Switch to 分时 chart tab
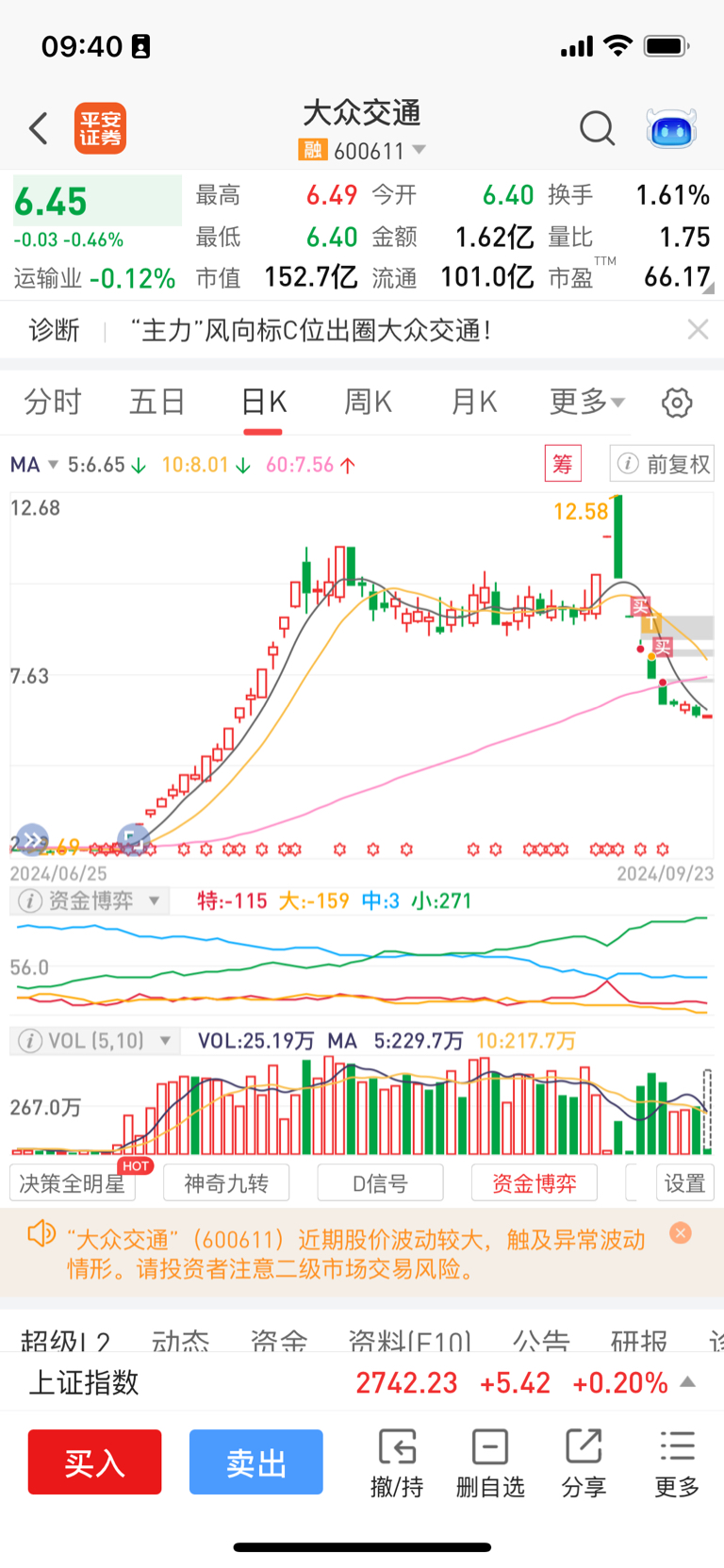This screenshot has width=724, height=1568. tap(53, 403)
